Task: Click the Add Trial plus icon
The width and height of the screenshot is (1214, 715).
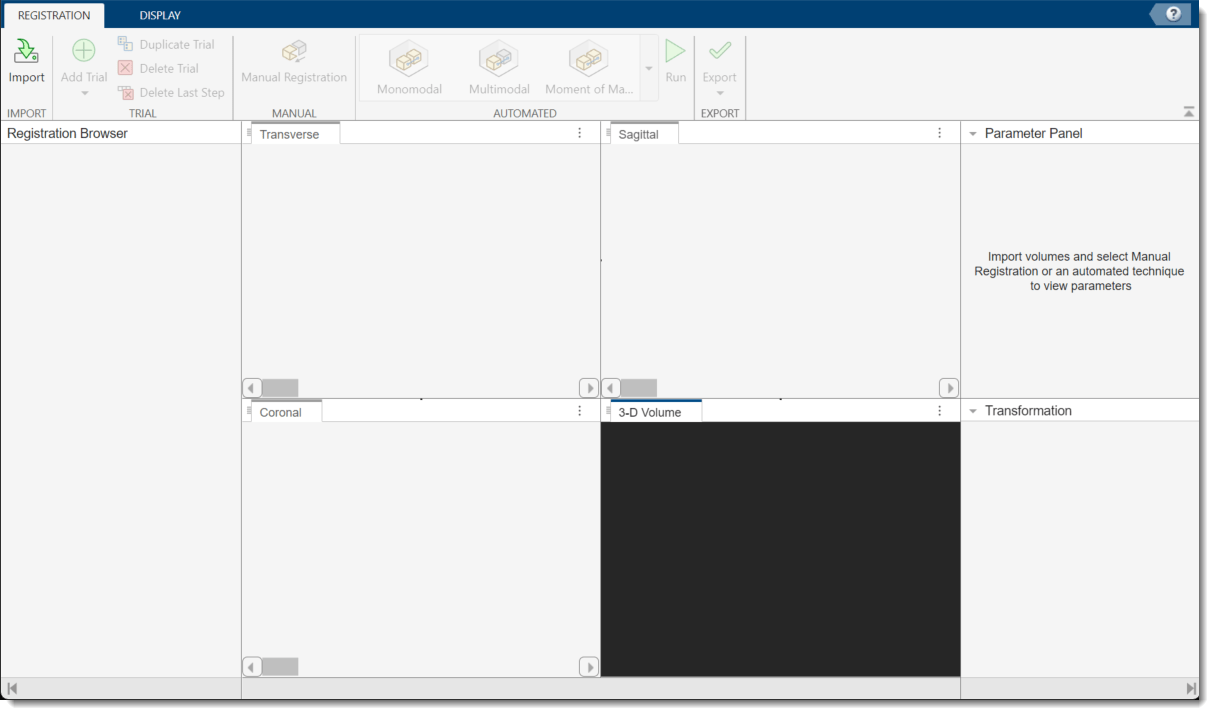Action: (x=83, y=50)
